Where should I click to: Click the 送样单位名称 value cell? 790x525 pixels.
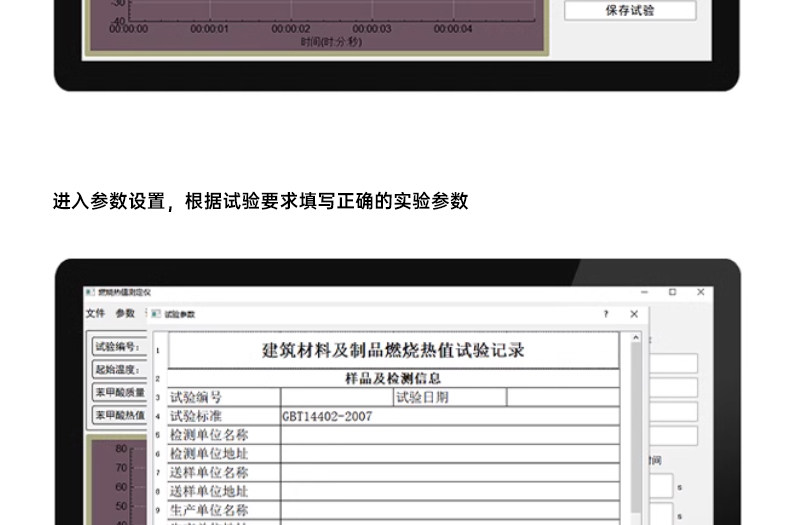(x=450, y=473)
